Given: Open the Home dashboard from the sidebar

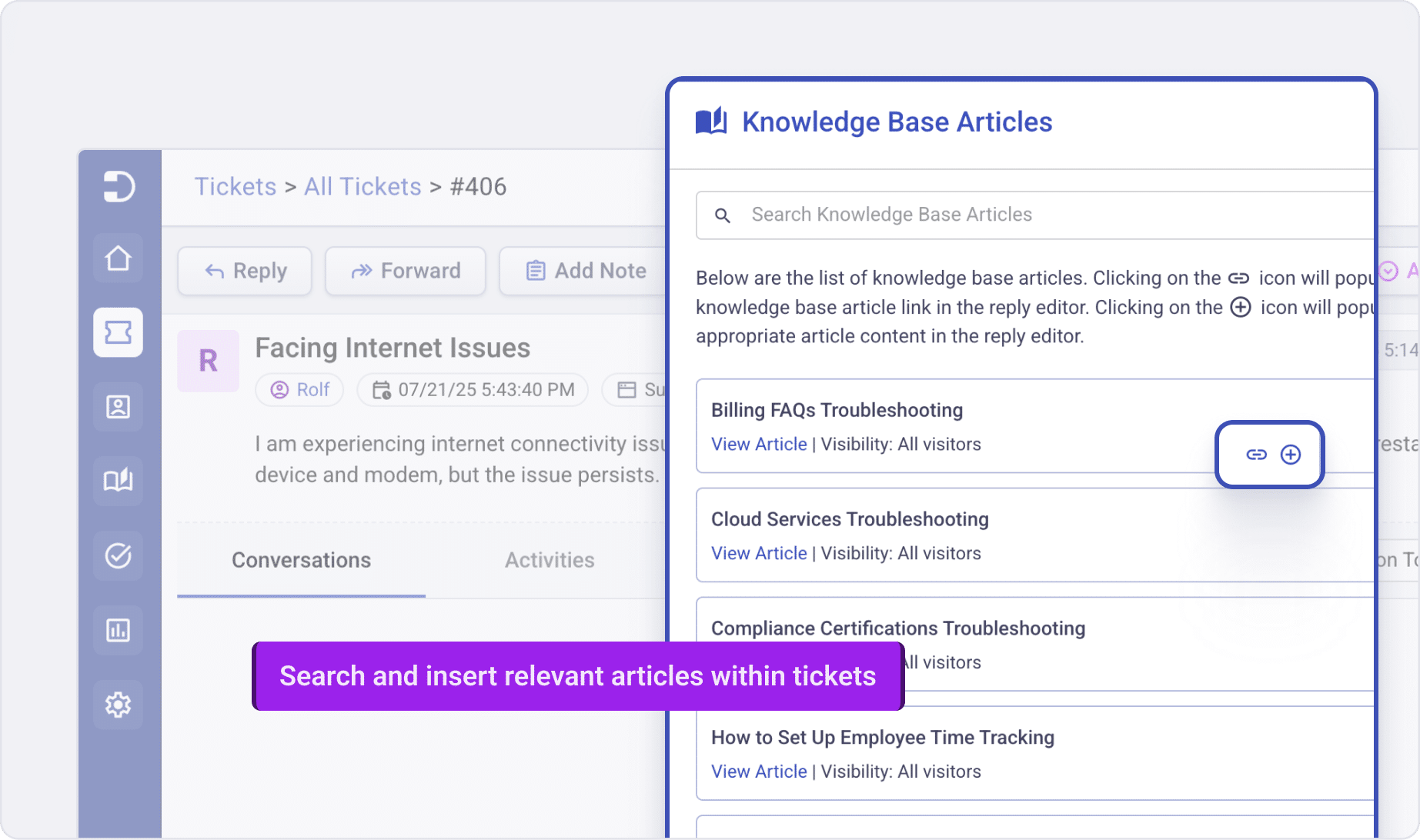Looking at the screenshot, I should pos(118,258).
